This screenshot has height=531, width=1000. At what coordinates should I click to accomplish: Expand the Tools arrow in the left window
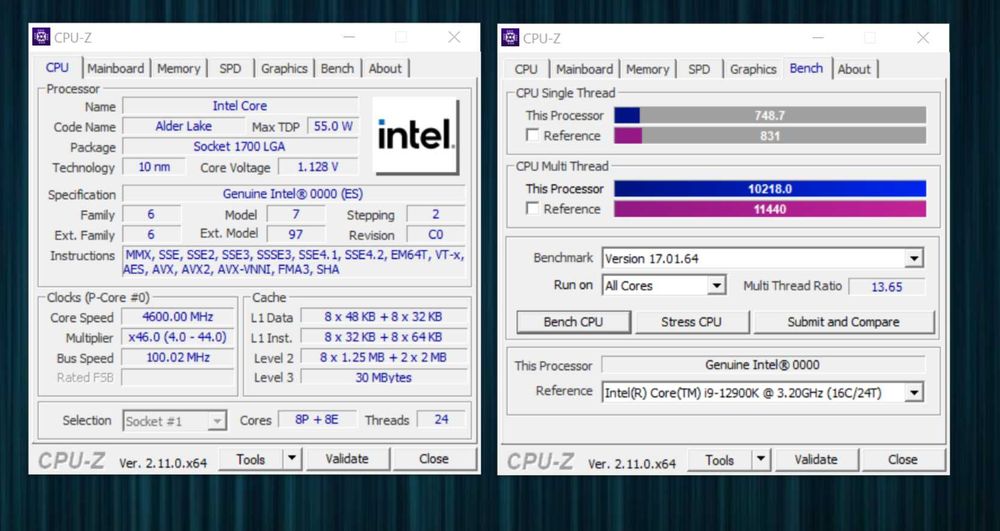click(x=292, y=458)
